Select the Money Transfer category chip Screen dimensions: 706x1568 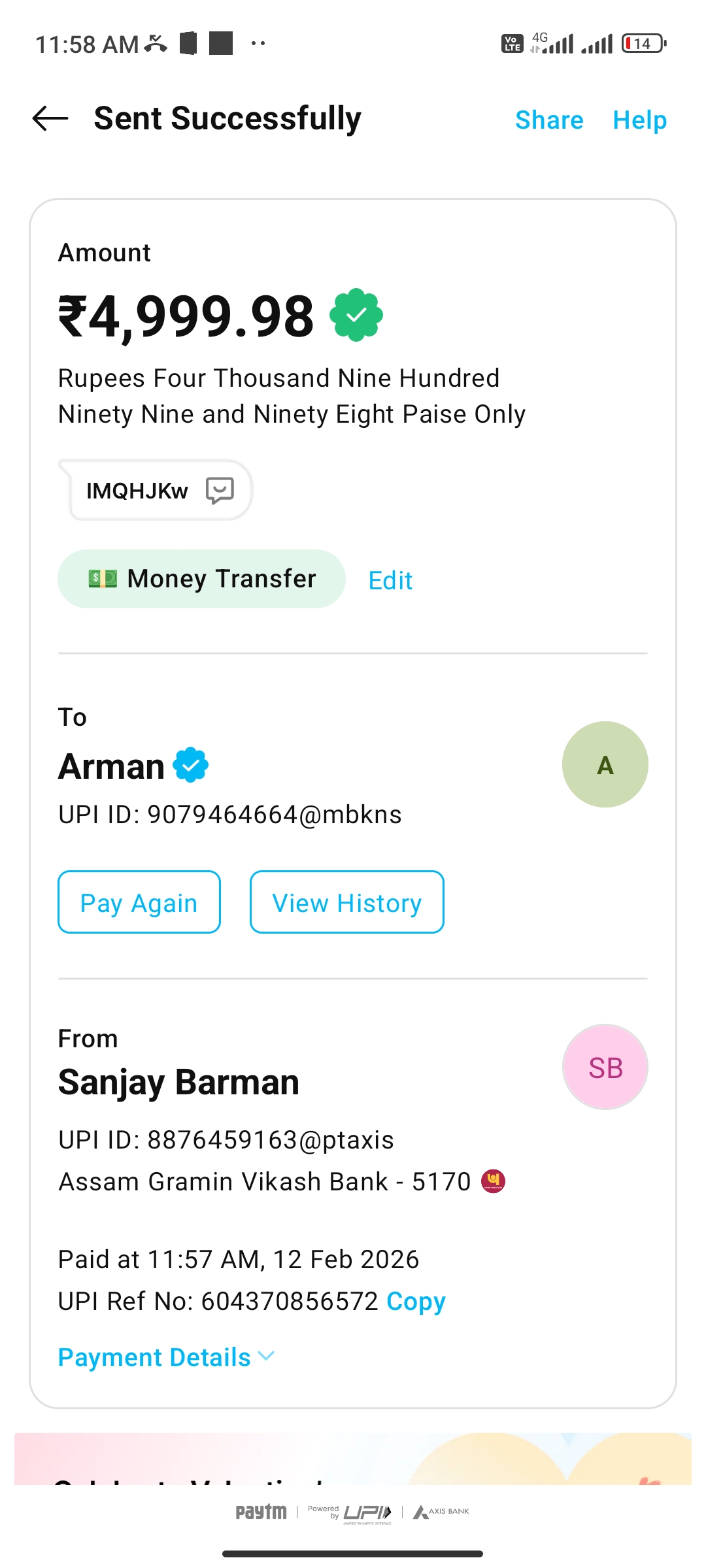pos(201,579)
